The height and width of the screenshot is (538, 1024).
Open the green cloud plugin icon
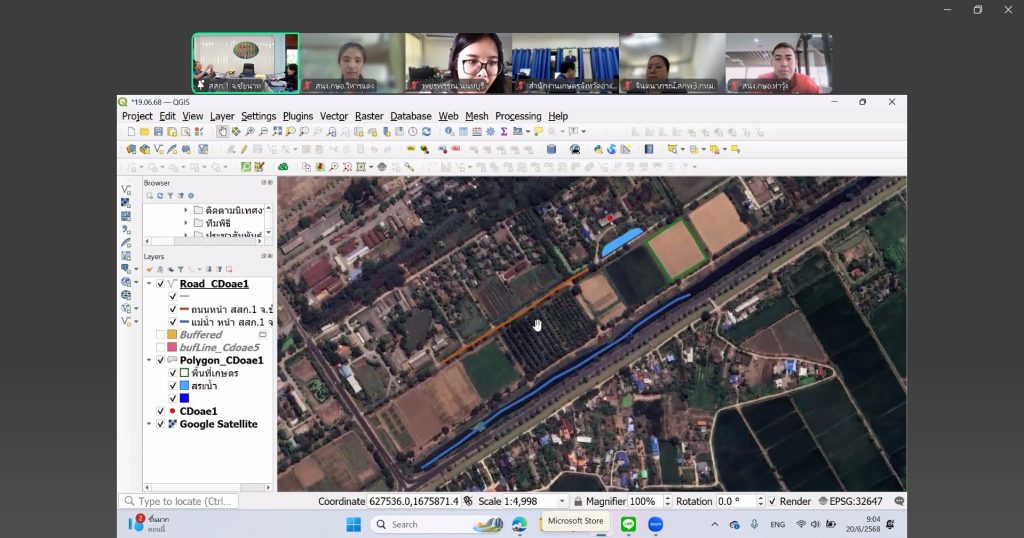pyautogui.click(x=283, y=166)
